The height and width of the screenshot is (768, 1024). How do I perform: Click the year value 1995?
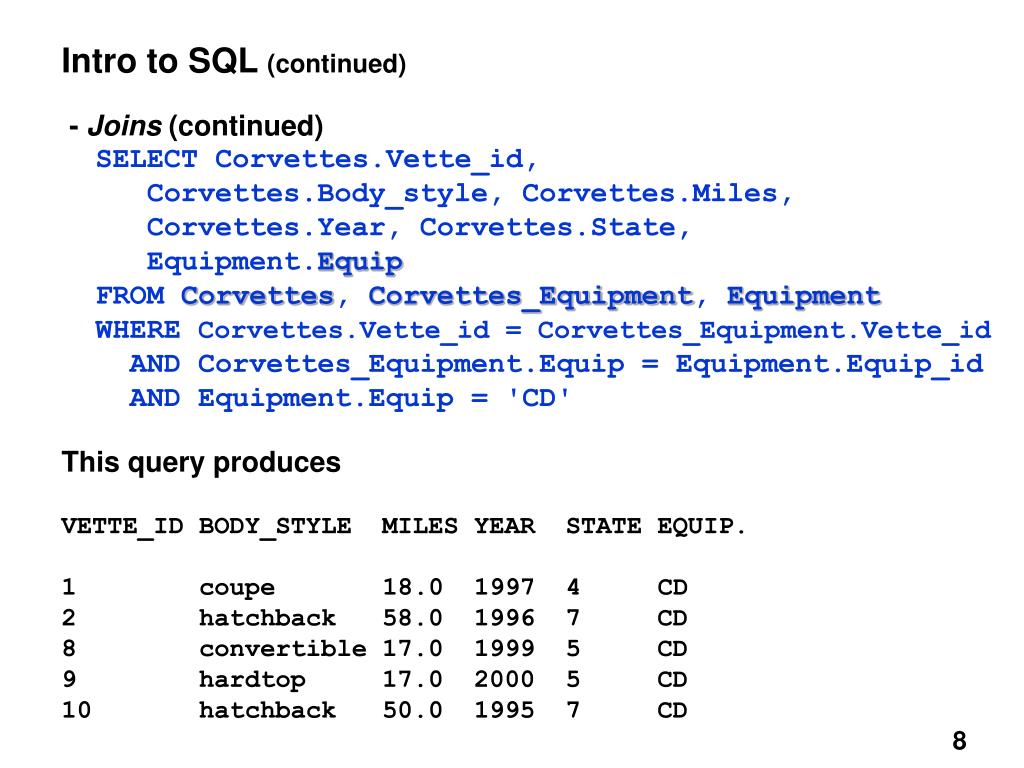click(x=504, y=710)
